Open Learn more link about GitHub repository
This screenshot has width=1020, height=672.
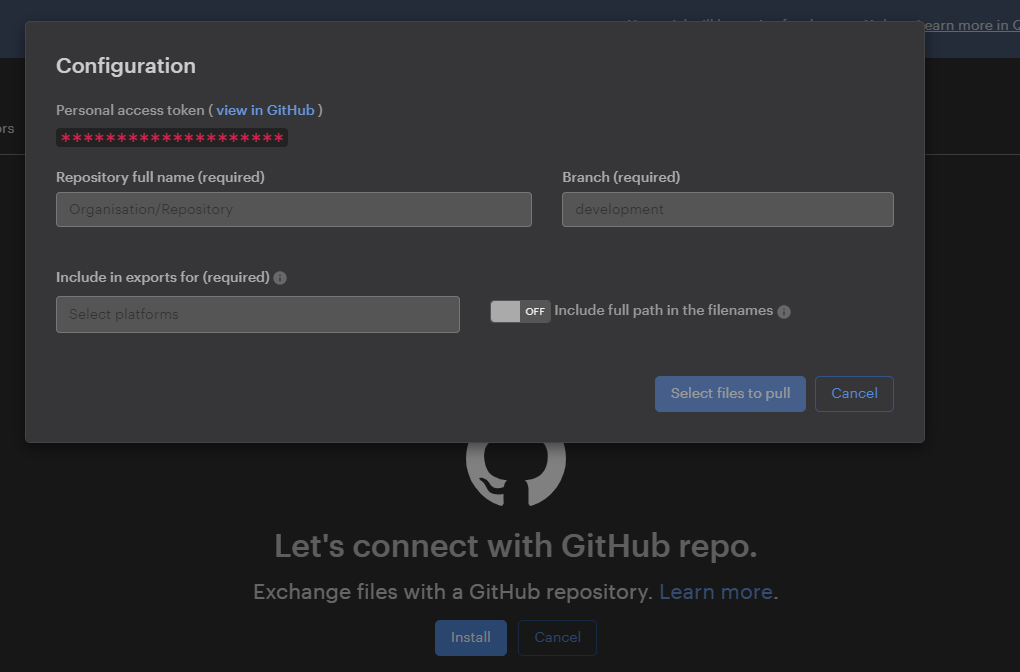pyautogui.click(x=715, y=592)
